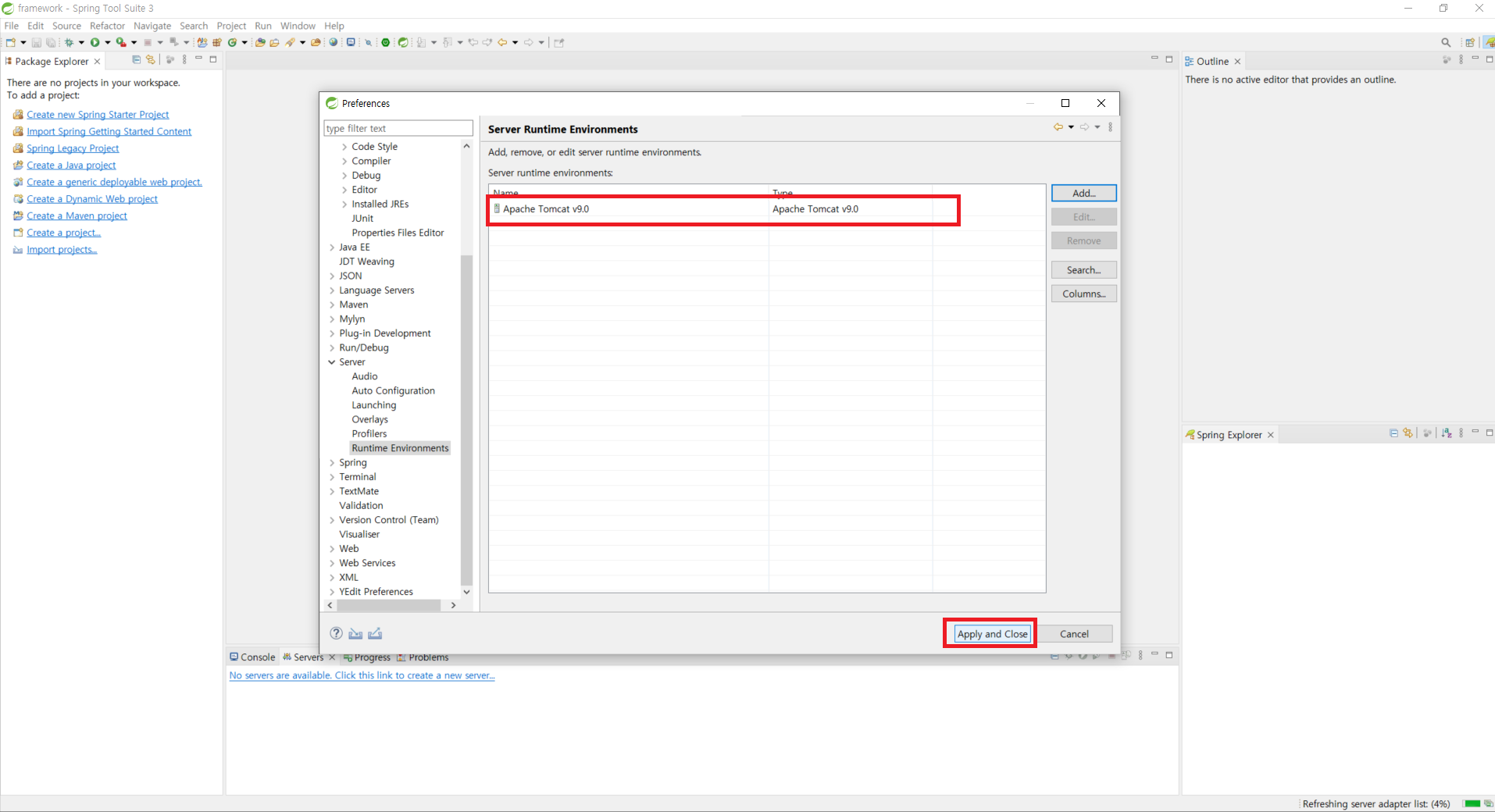Click the Debug bug toolbar icon

(x=69, y=42)
